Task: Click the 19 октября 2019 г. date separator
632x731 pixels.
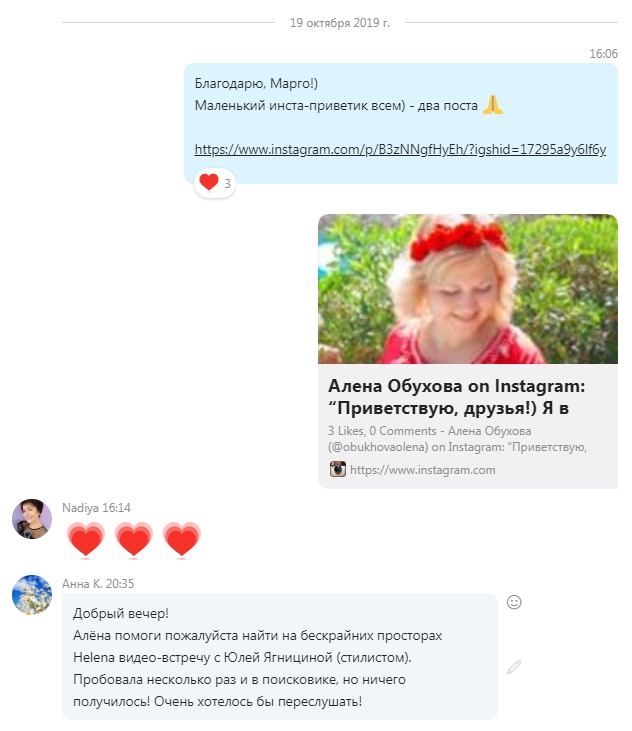Action: pyautogui.click(x=340, y=22)
